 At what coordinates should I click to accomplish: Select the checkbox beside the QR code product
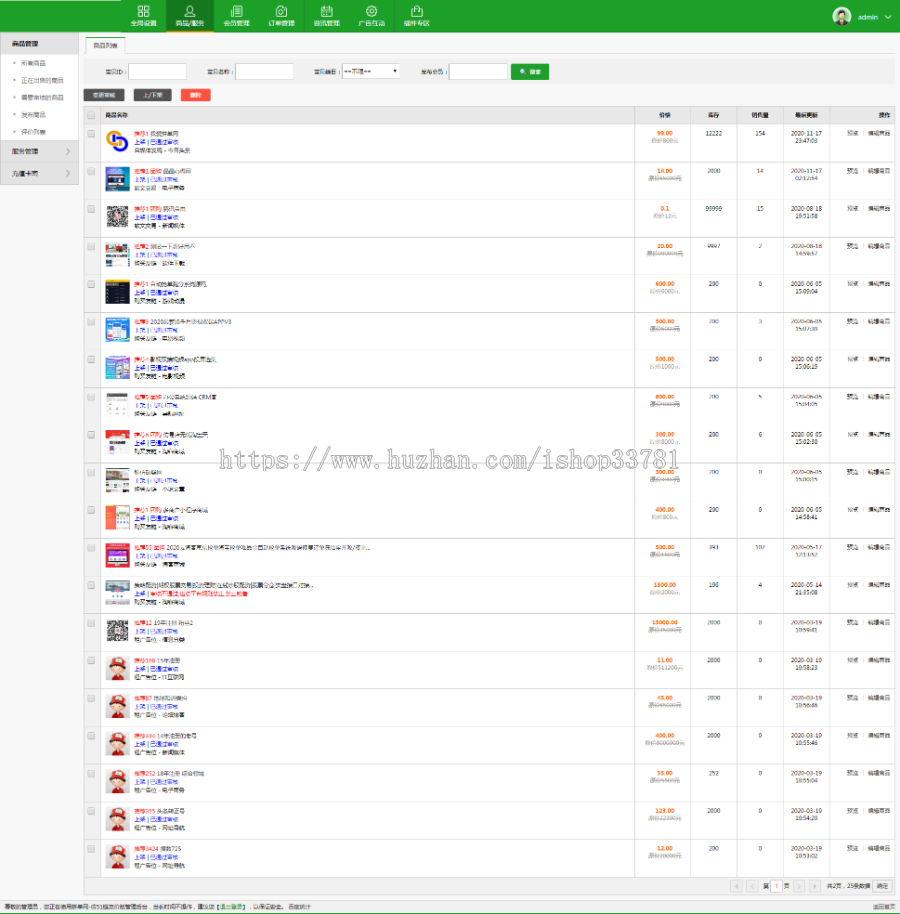(91, 209)
